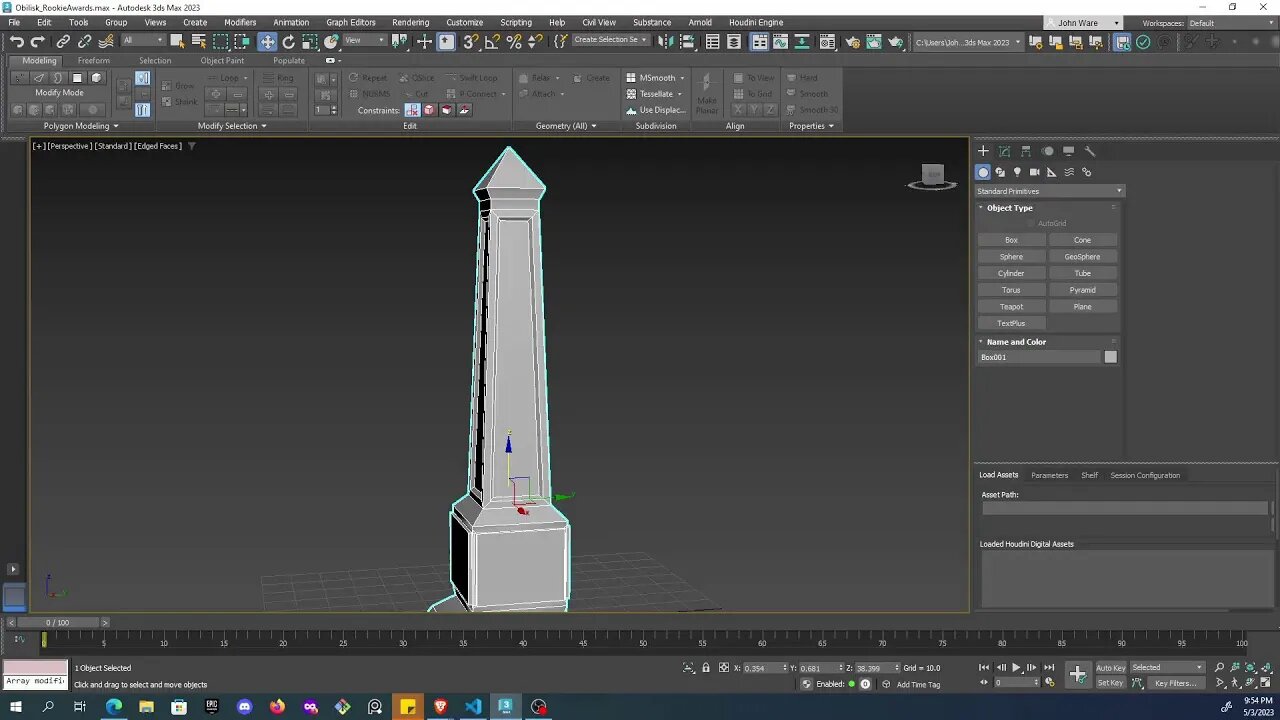
Task: Activate the Select and Link chain icon
Action: coord(63,42)
